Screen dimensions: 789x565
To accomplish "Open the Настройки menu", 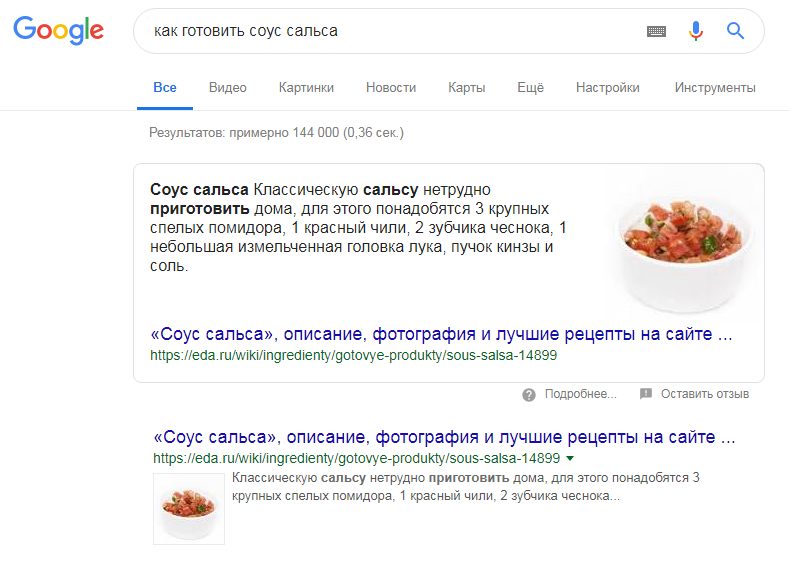I will 608,88.
